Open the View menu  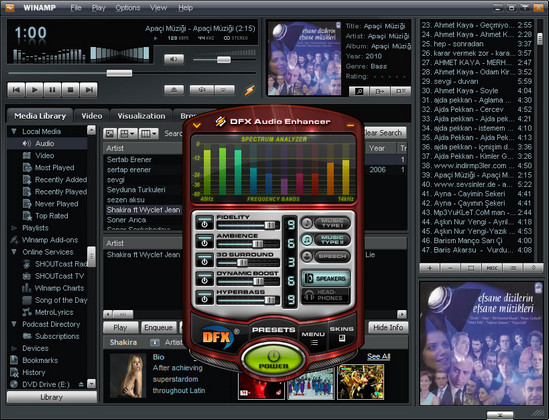click(x=158, y=8)
